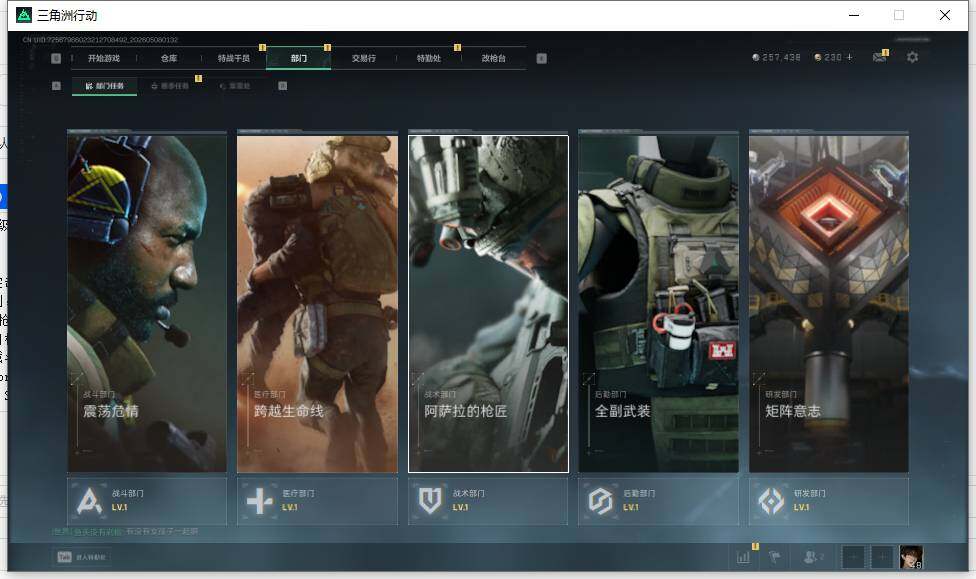Click the 战术部门 shield icon
This screenshot has height=579, width=976.
tap(430, 501)
